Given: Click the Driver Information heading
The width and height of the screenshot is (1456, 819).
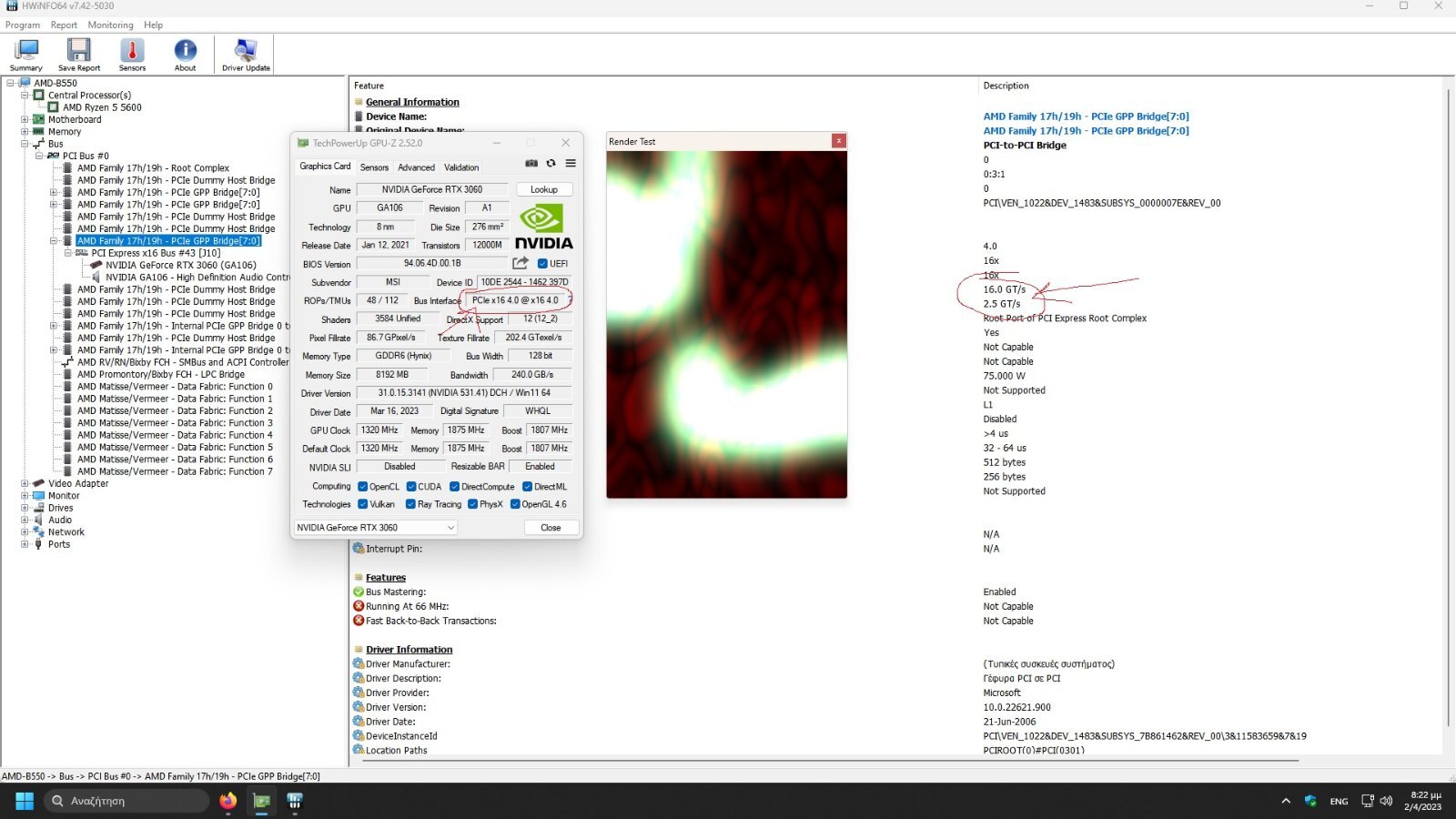Looking at the screenshot, I should point(409,650).
